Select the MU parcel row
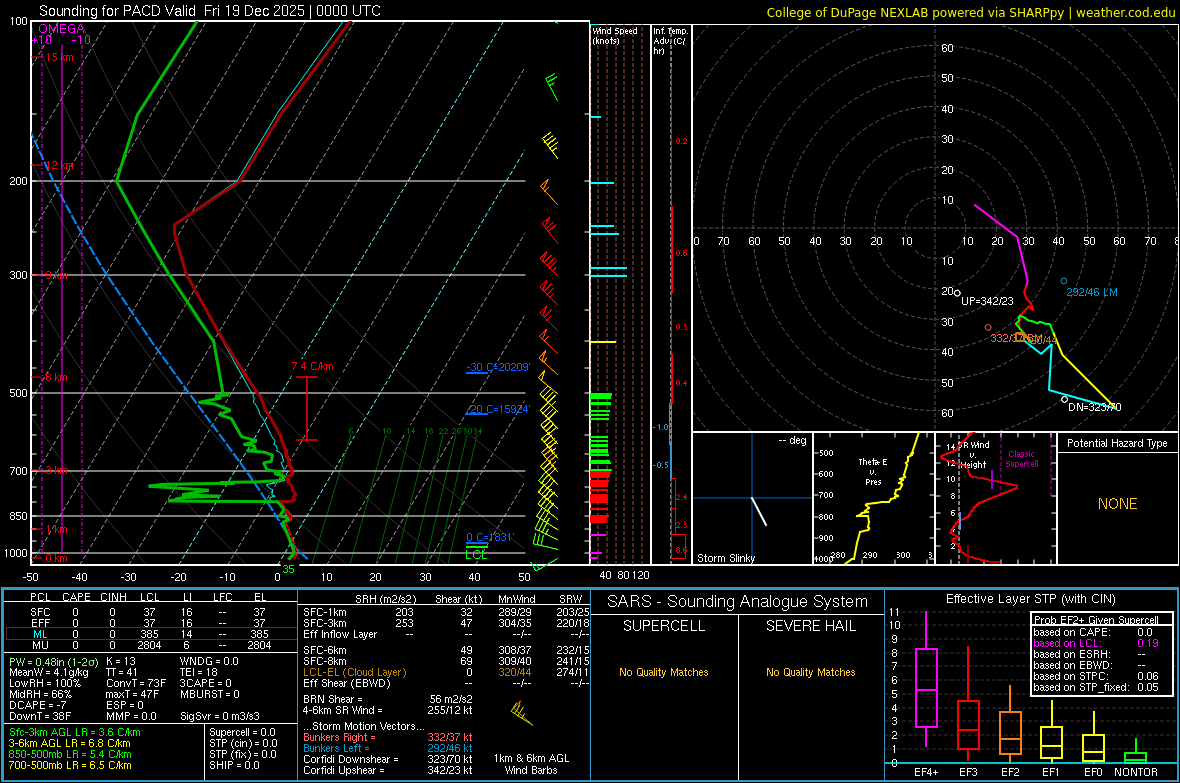1180x783 pixels. click(151, 645)
